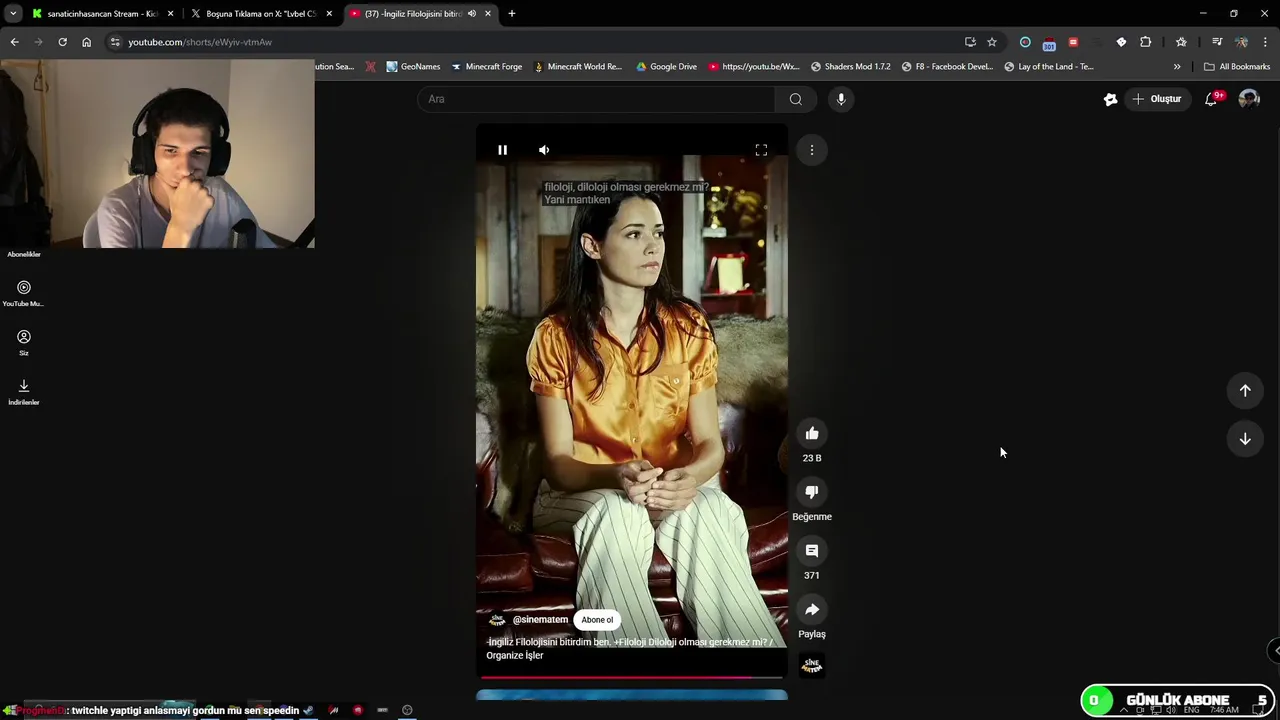This screenshot has height=720, width=1280.
Task: Click the YouTube search magnifier button
Action: click(x=796, y=99)
